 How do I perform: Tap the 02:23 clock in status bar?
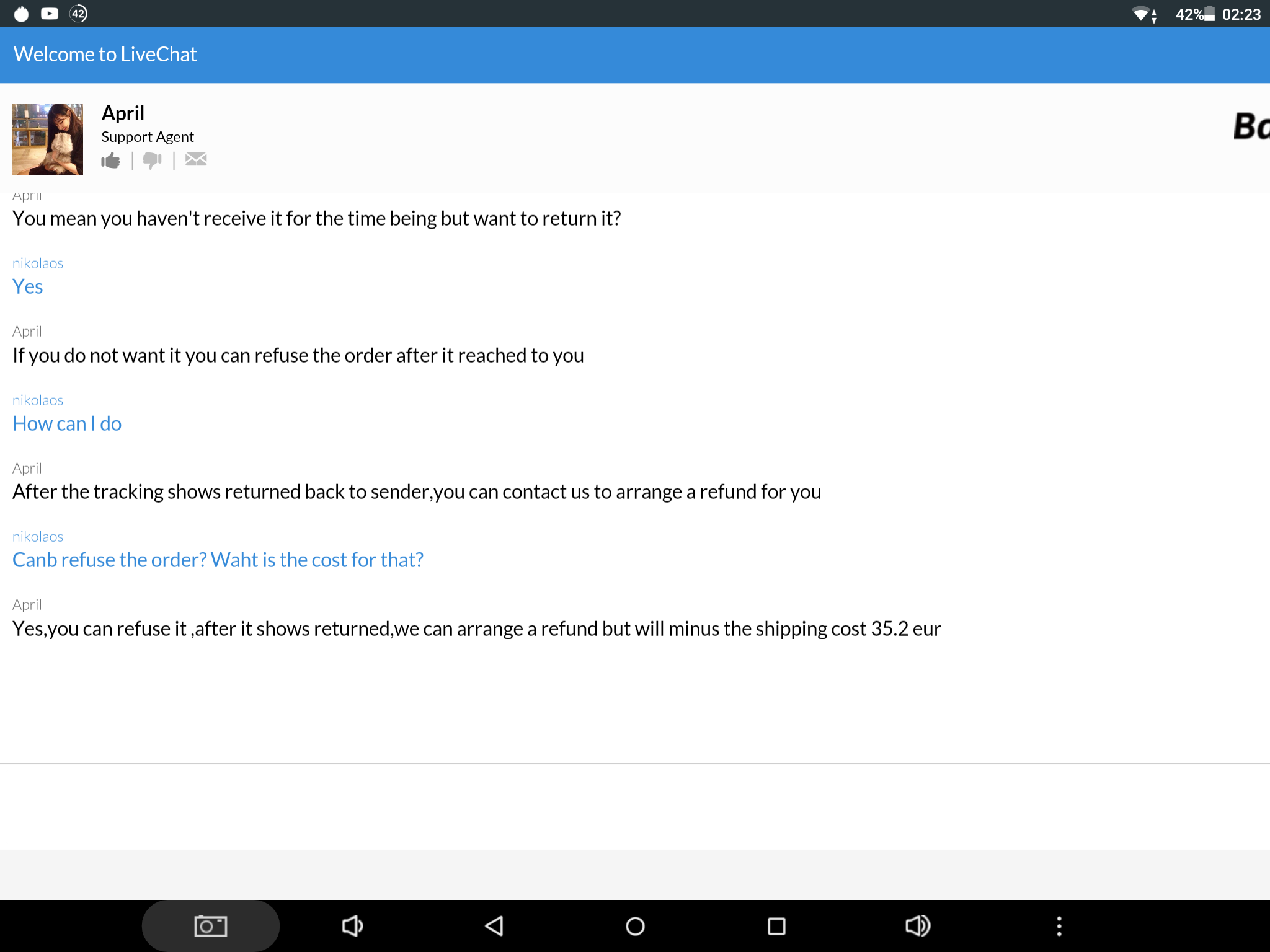[1241, 14]
